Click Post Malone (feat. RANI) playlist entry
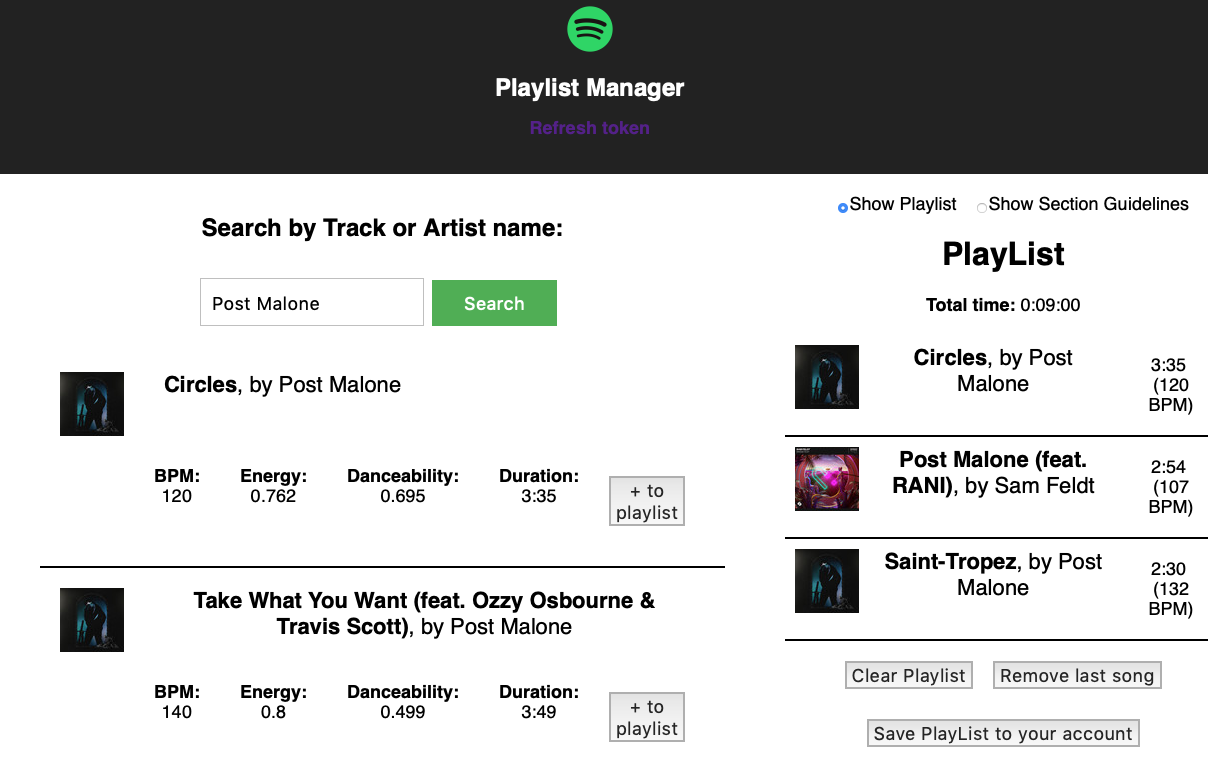The width and height of the screenshot is (1208, 774). [x=993, y=472]
